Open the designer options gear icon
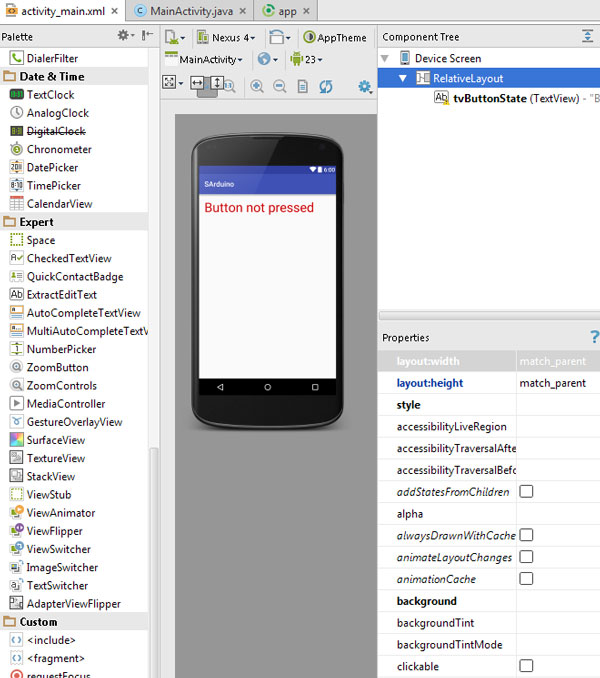This screenshot has width=600, height=678. [x=365, y=87]
